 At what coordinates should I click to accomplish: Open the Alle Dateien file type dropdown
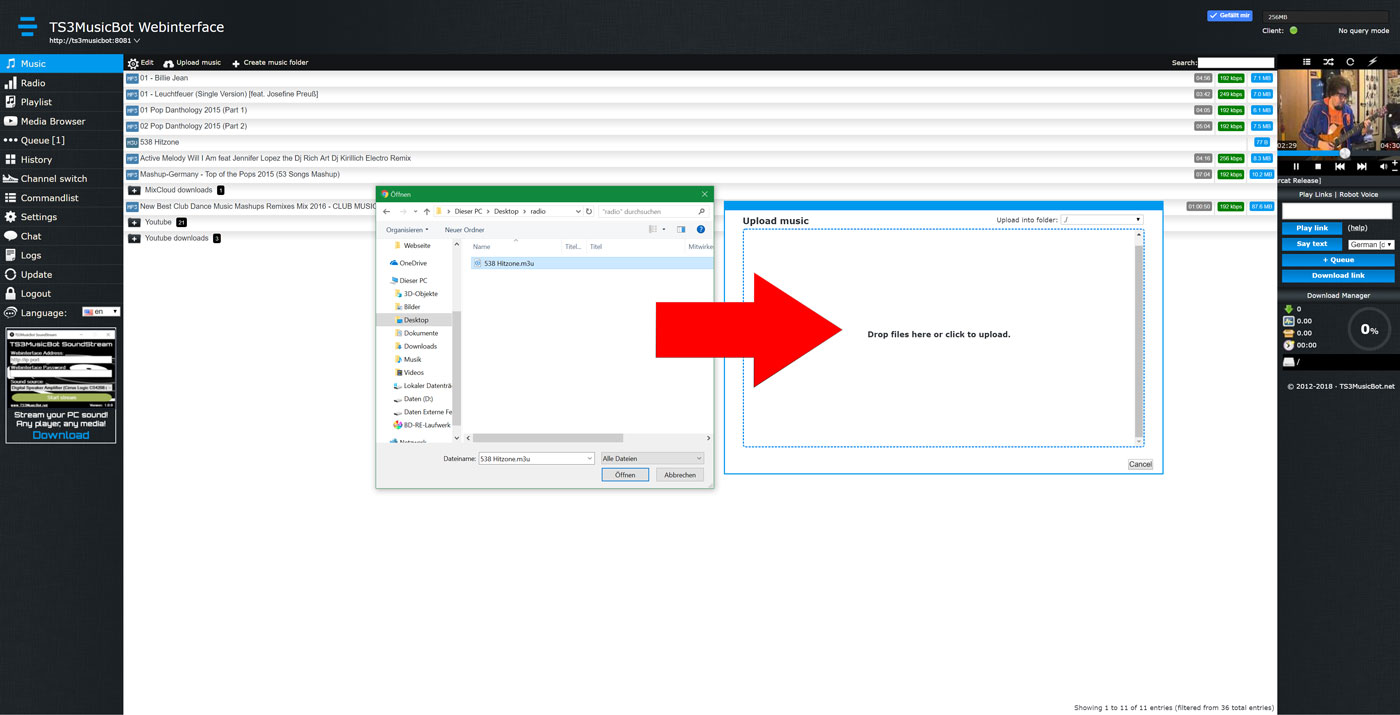click(x=652, y=458)
